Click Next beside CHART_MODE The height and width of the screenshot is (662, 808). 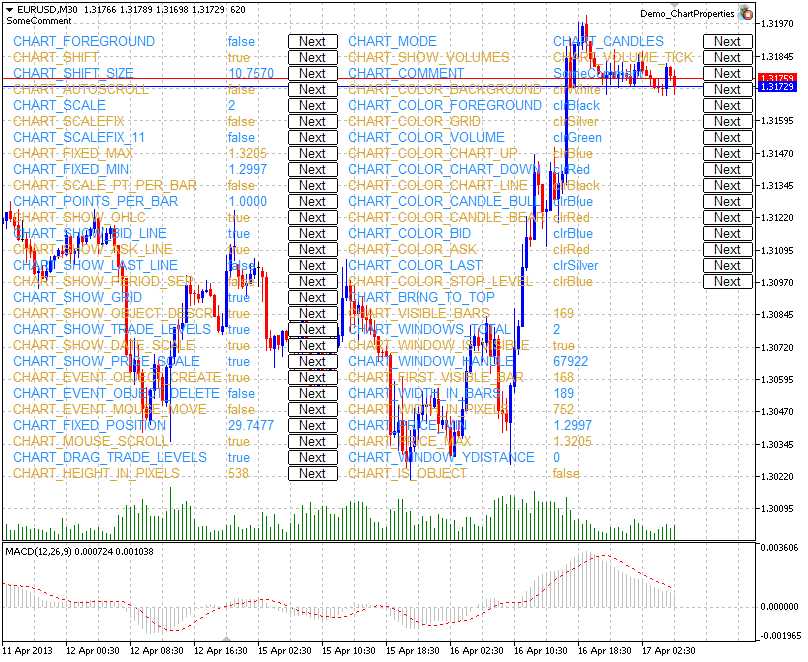coord(729,42)
